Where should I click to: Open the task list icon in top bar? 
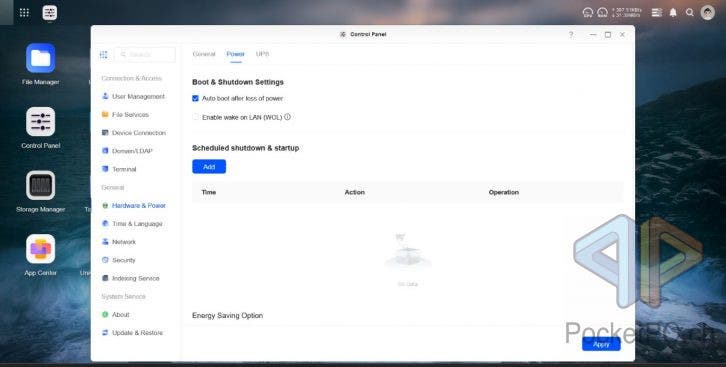(657, 12)
